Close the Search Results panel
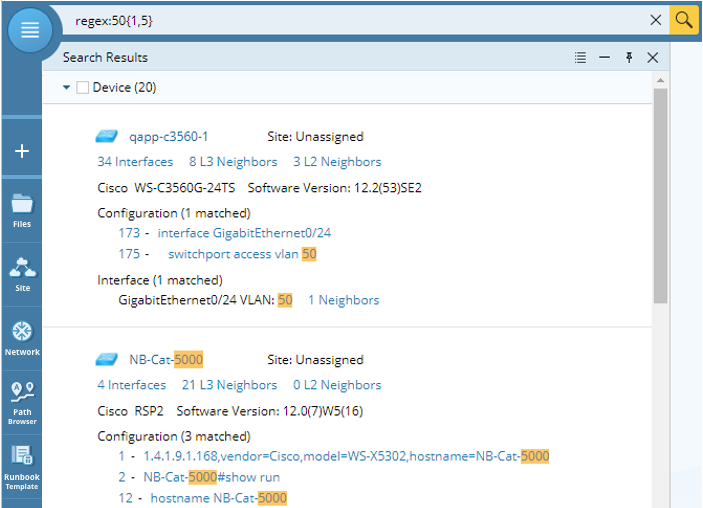This screenshot has width=703, height=508. (x=653, y=57)
